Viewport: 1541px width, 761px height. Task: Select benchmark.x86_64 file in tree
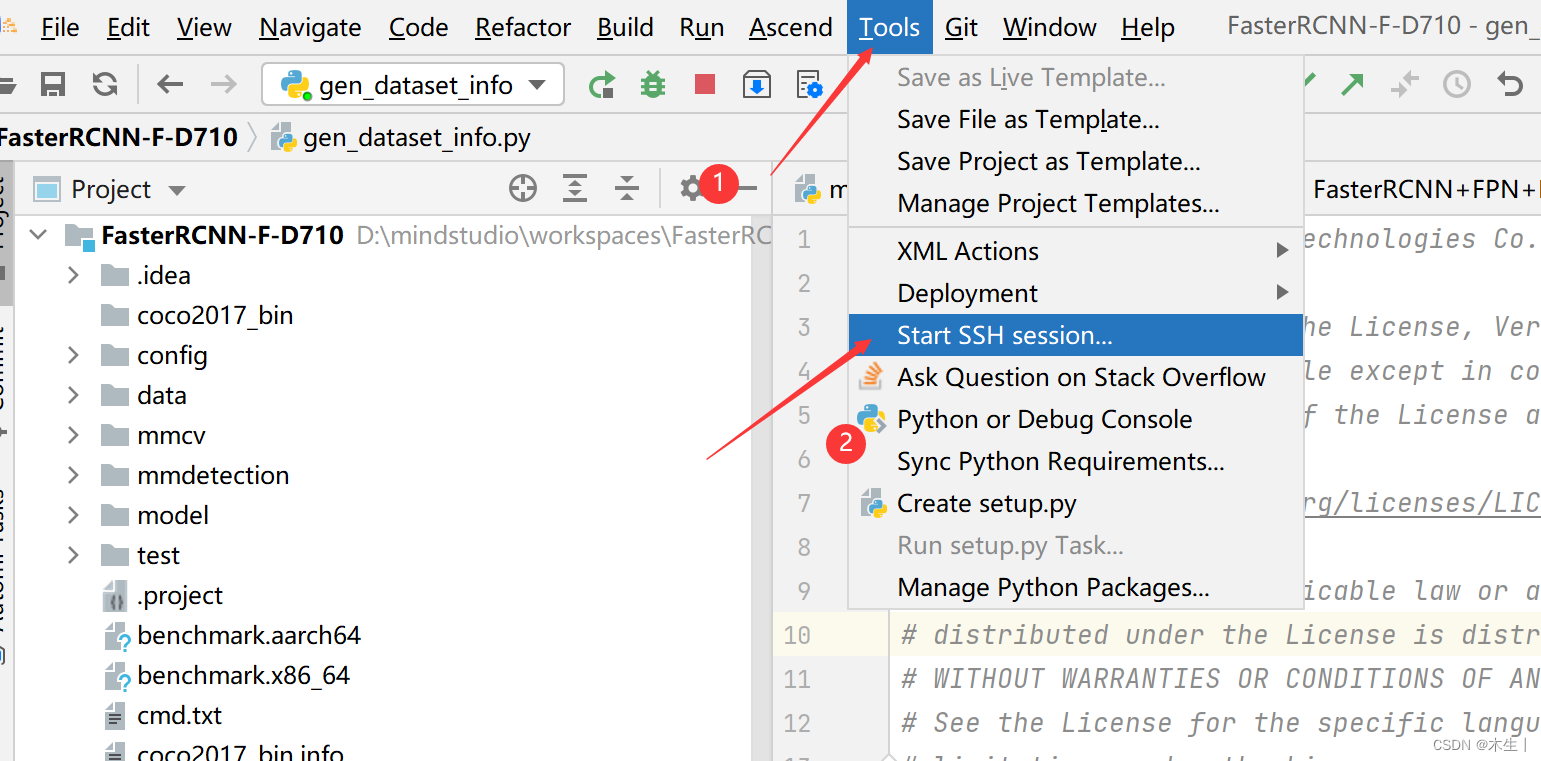tap(243, 675)
